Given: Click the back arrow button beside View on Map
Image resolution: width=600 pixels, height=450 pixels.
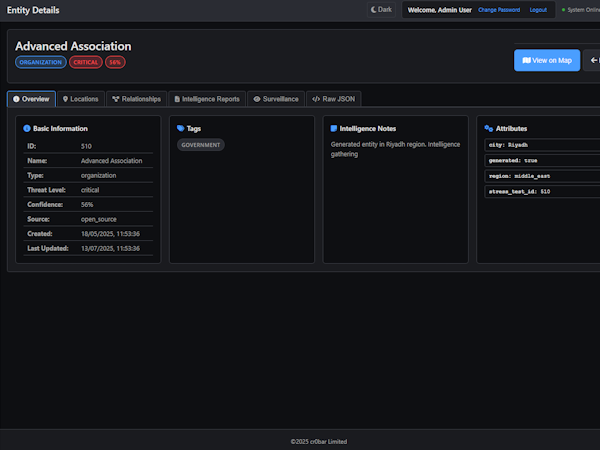Looking at the screenshot, I should [594, 60].
